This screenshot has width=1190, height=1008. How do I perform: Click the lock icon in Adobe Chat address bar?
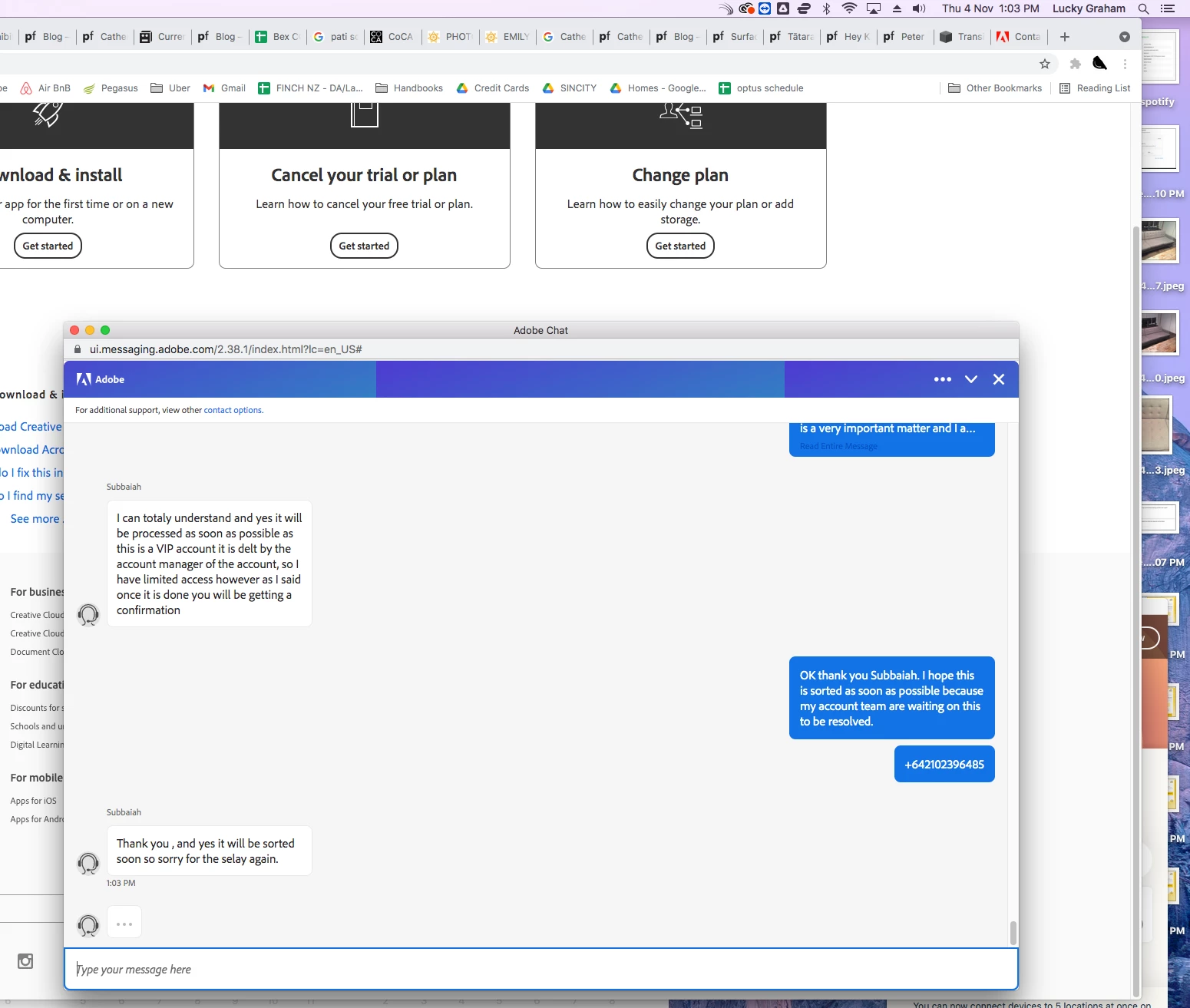[78, 349]
